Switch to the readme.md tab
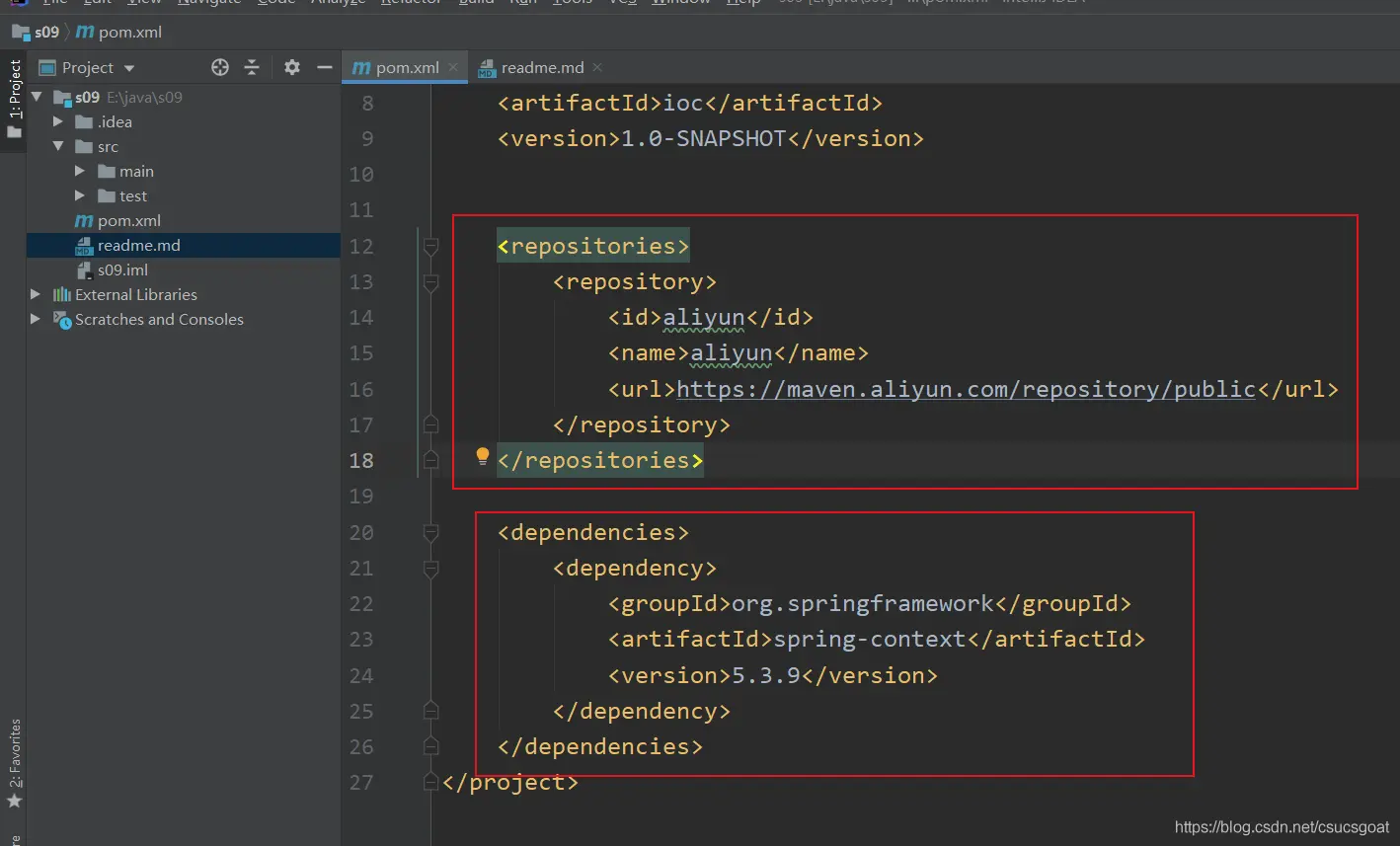 [541, 67]
